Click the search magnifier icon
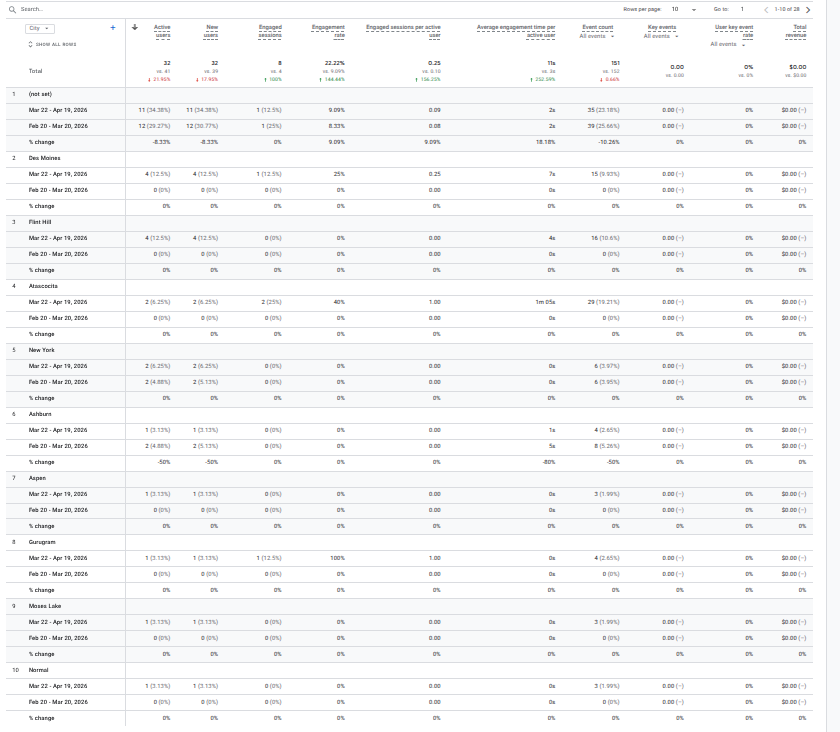 point(10,8)
